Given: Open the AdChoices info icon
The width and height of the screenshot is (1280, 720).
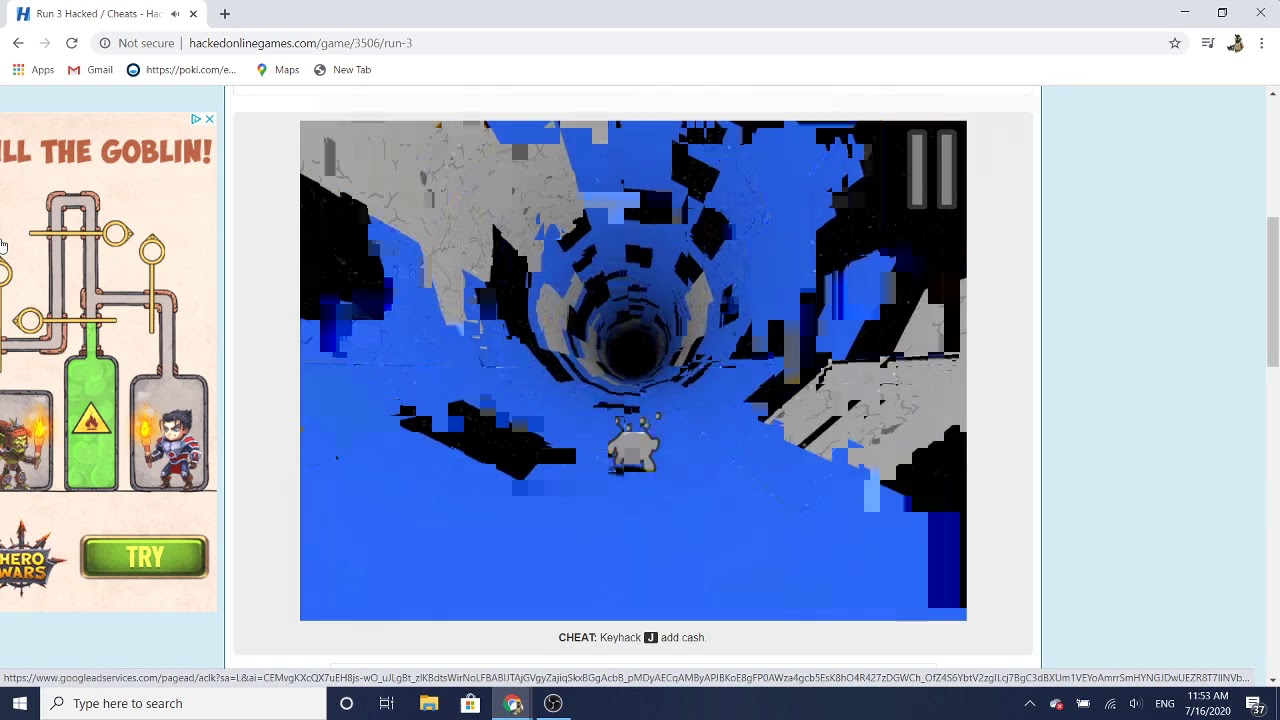Looking at the screenshot, I should tap(196, 119).
